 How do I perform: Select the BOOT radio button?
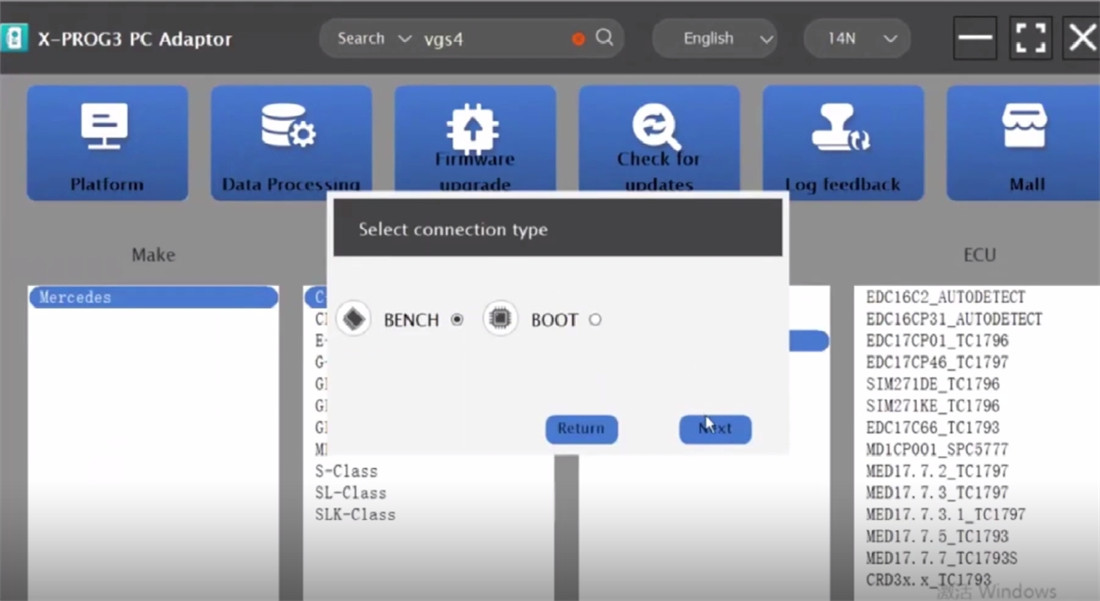(595, 320)
